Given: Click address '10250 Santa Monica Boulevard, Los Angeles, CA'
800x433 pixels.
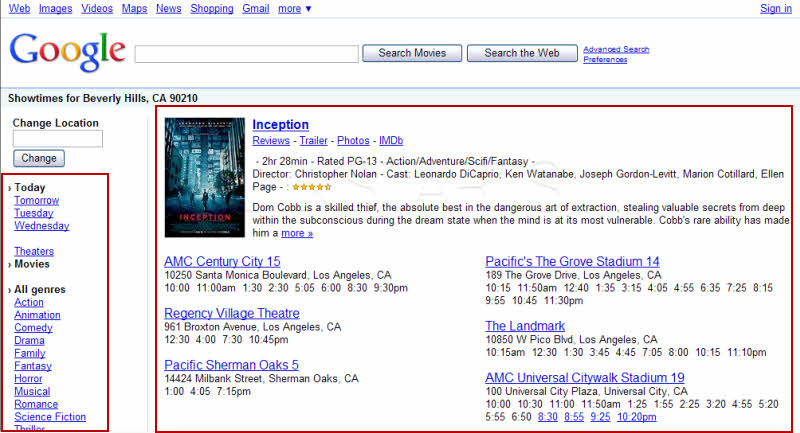Looking at the screenshot, I should coord(278,275).
